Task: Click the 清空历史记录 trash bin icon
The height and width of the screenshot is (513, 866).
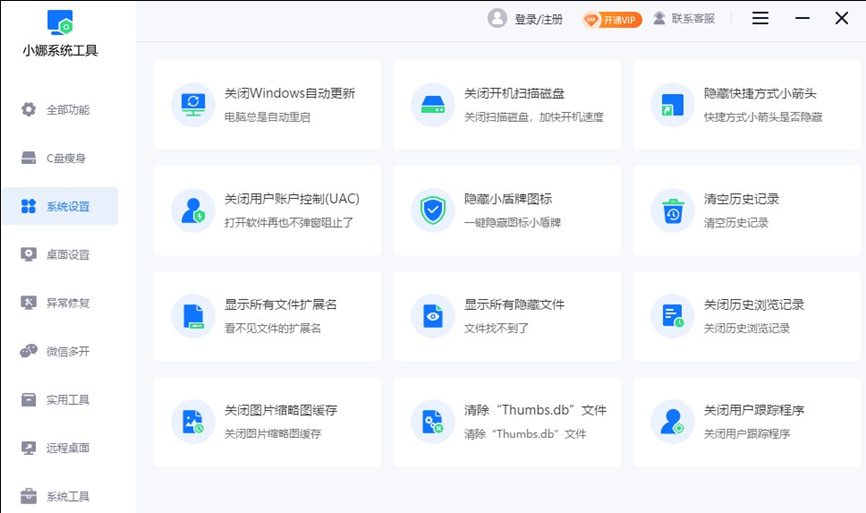Action: (673, 210)
